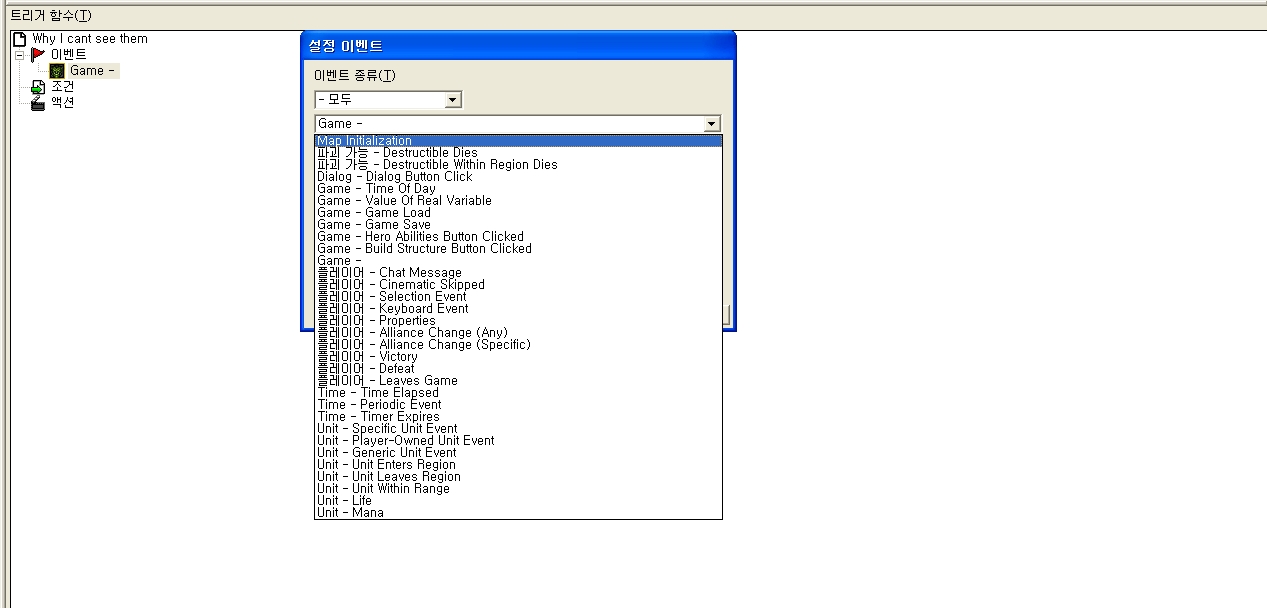Pick the blank Game - list entry
The image size is (1267, 608).
click(x=518, y=261)
